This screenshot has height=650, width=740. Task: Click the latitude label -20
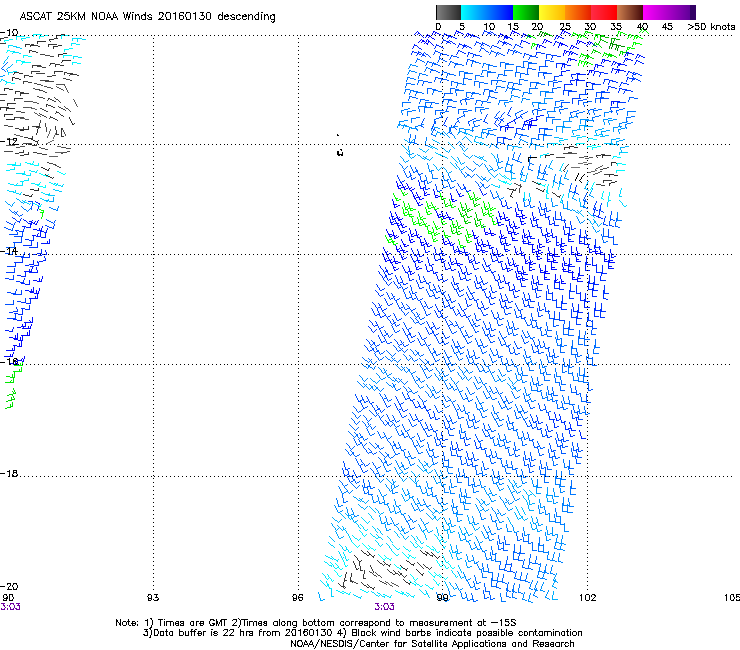(x=9, y=586)
